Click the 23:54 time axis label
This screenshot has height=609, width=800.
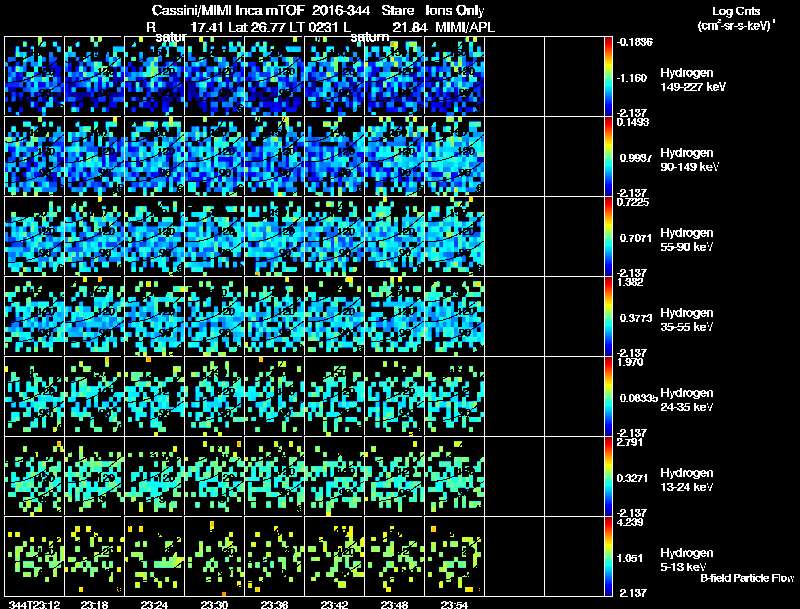click(x=454, y=605)
